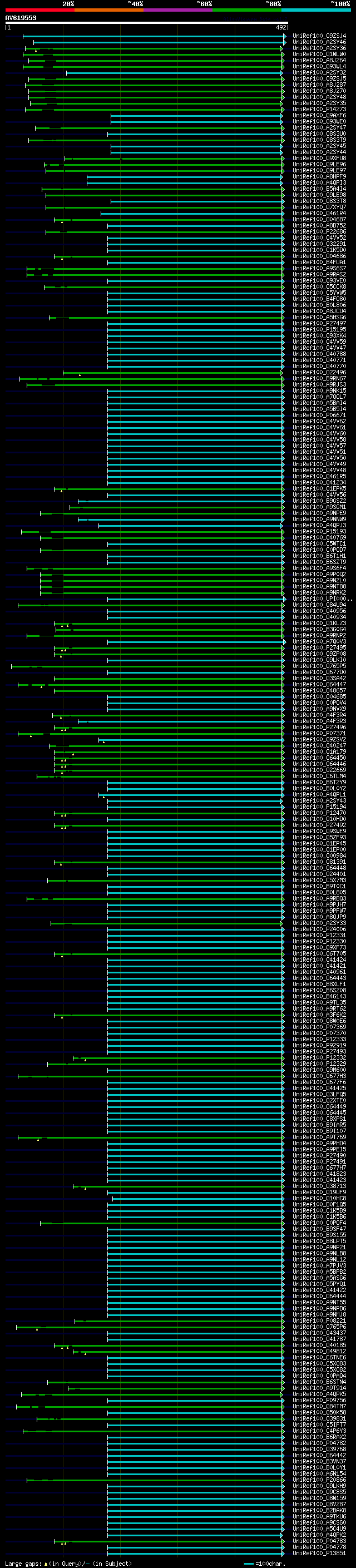Select label UniRef100_Q93WL4
356x1568 pixels.
pyautogui.click(x=319, y=66)
